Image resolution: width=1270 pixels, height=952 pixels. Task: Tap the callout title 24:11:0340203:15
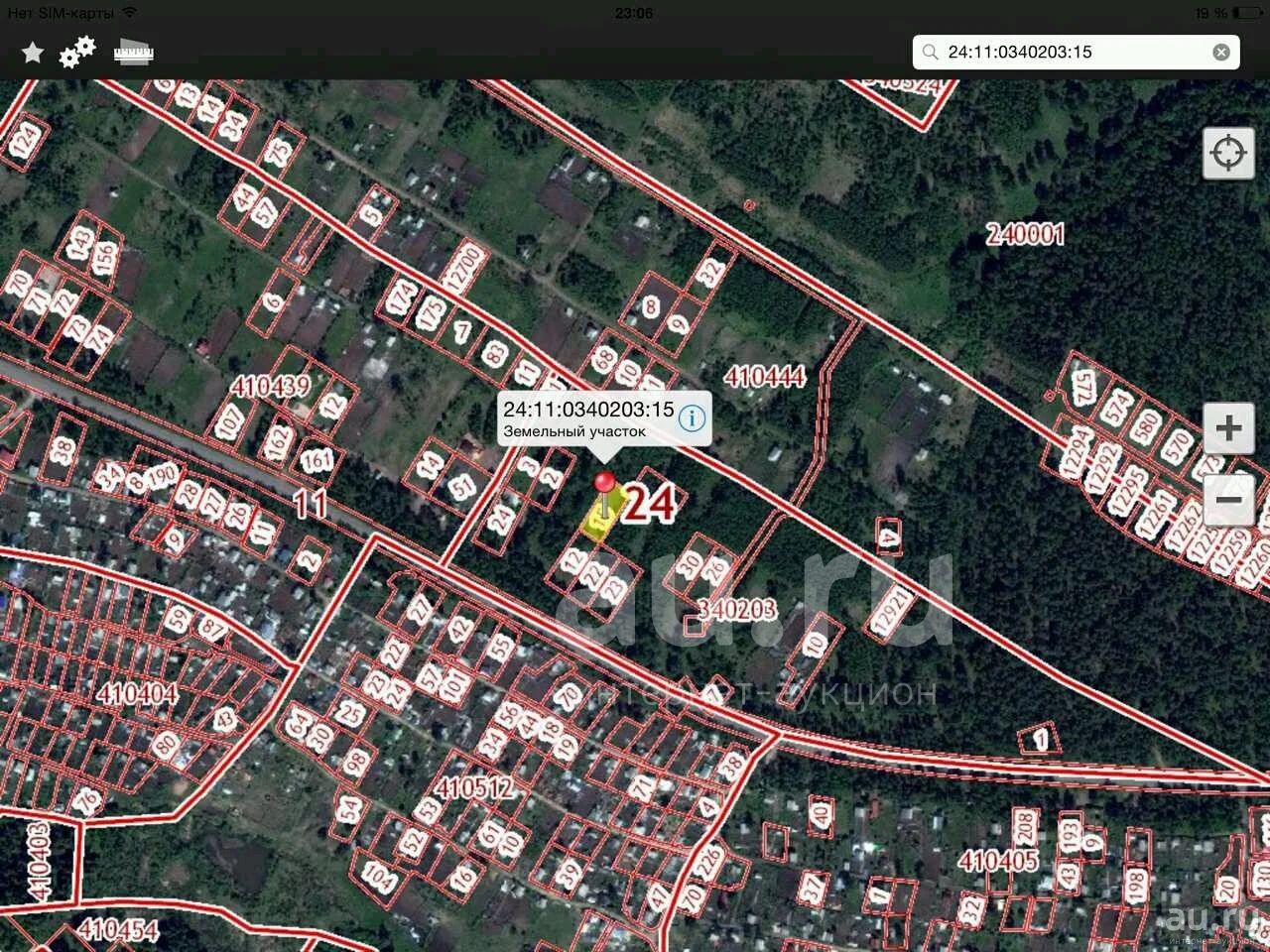pyautogui.click(x=588, y=409)
